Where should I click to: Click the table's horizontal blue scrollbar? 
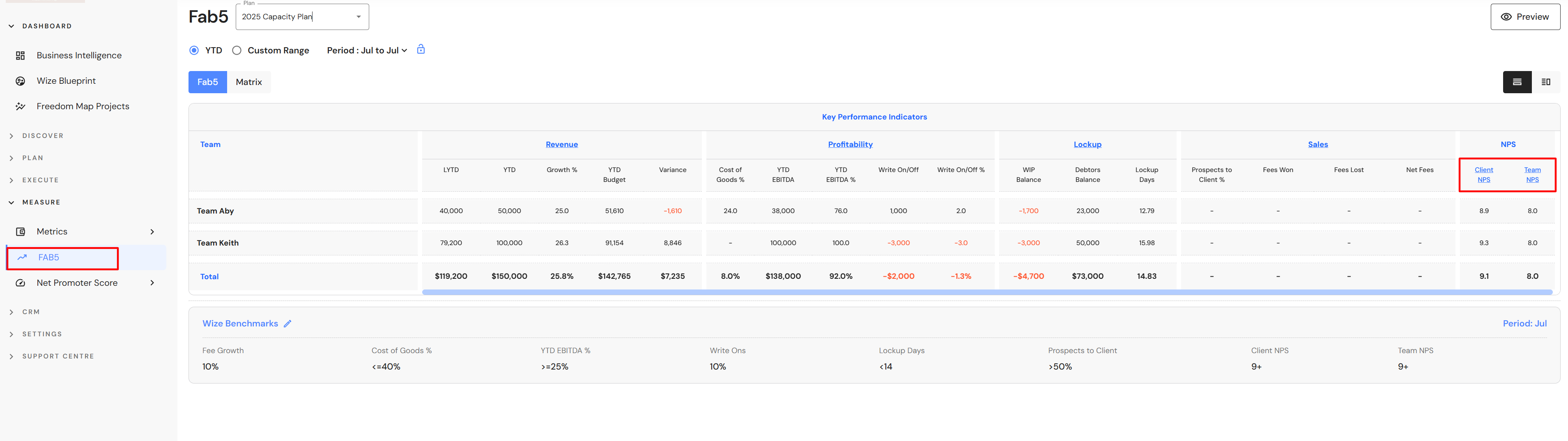[986, 293]
